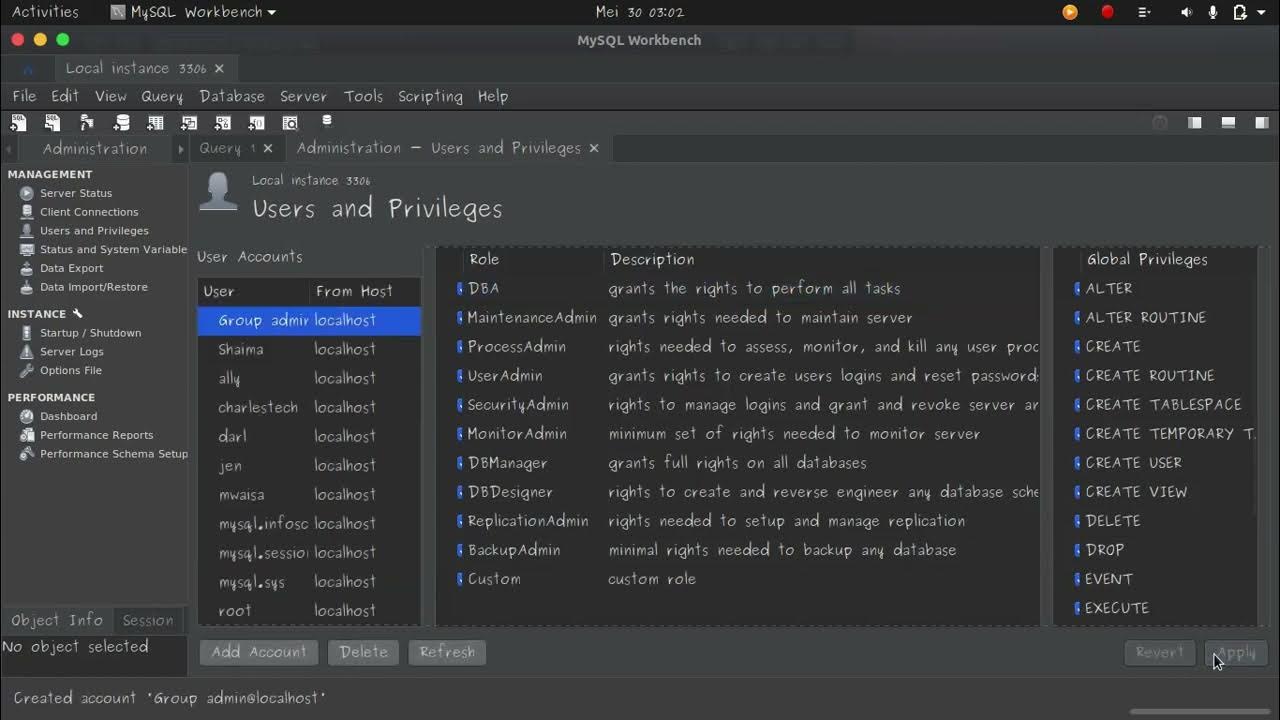The height and width of the screenshot is (720, 1280).
Task: Check the MaintenanceAdmin role checkbox
Action: (460, 317)
